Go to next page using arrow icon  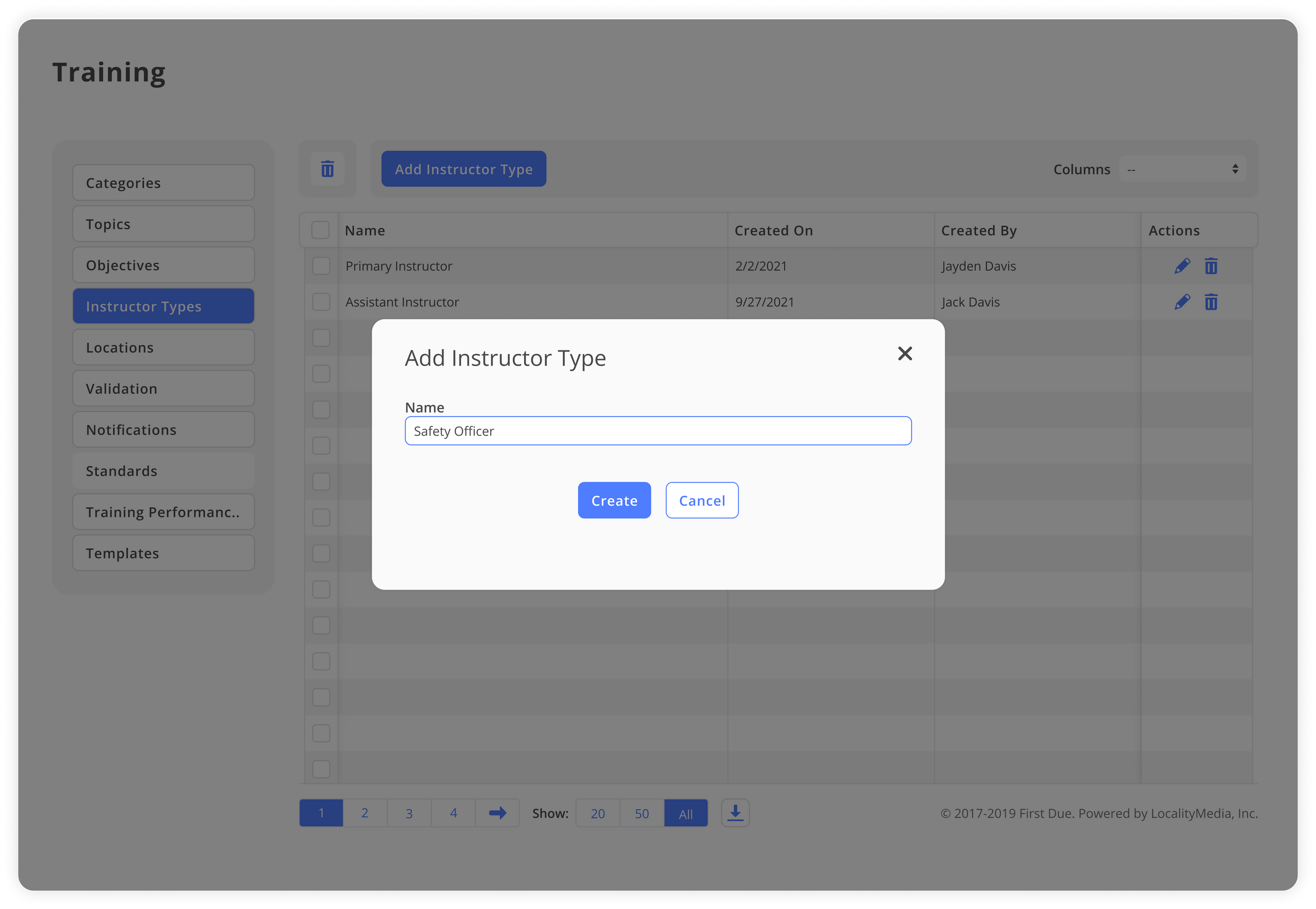pyautogui.click(x=497, y=813)
